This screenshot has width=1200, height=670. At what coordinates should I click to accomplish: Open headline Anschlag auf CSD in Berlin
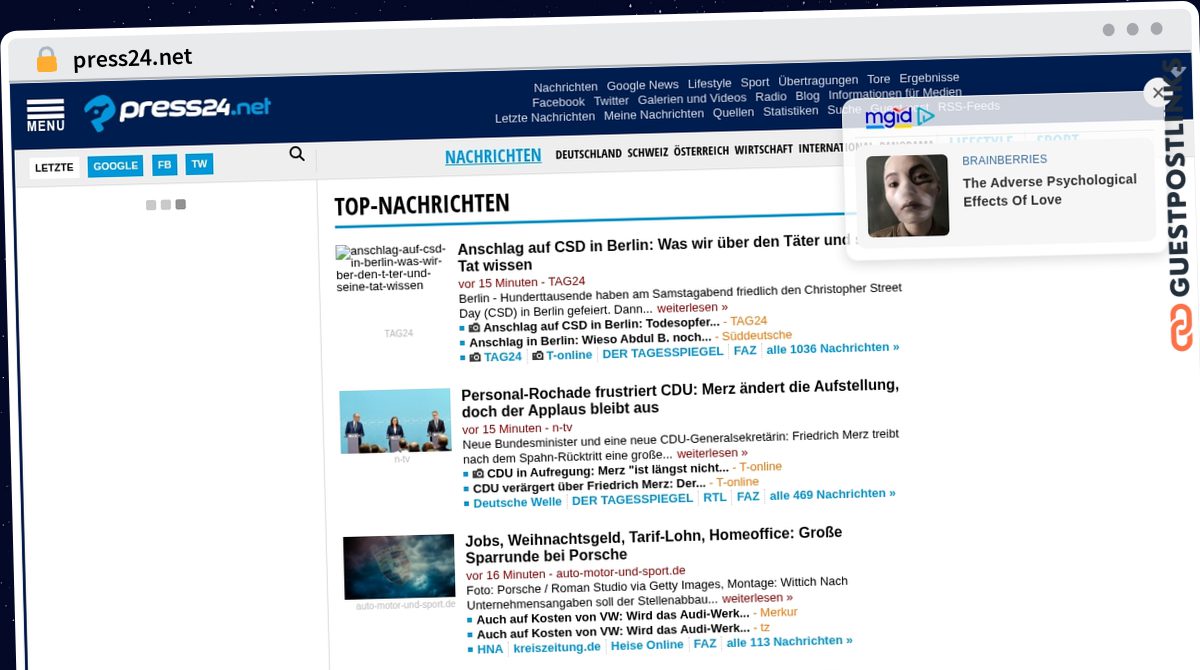(654, 255)
